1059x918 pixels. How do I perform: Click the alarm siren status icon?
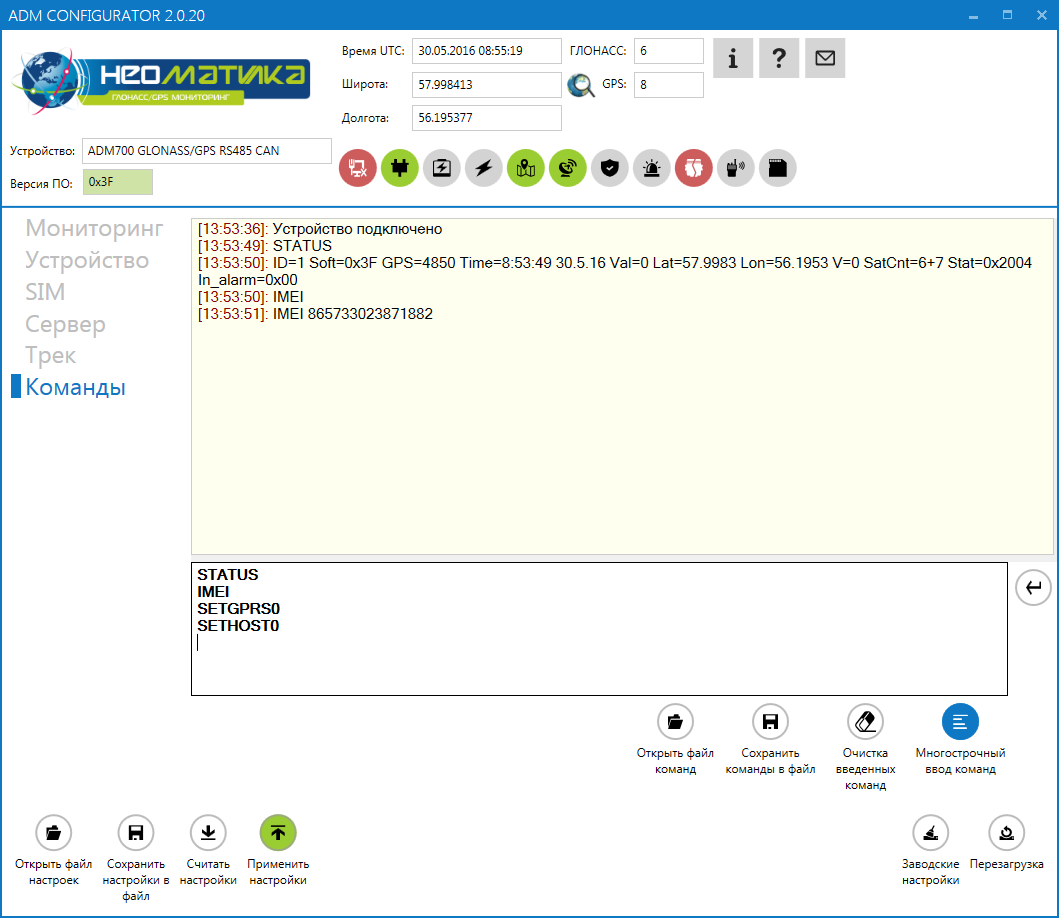pyautogui.click(x=652, y=168)
